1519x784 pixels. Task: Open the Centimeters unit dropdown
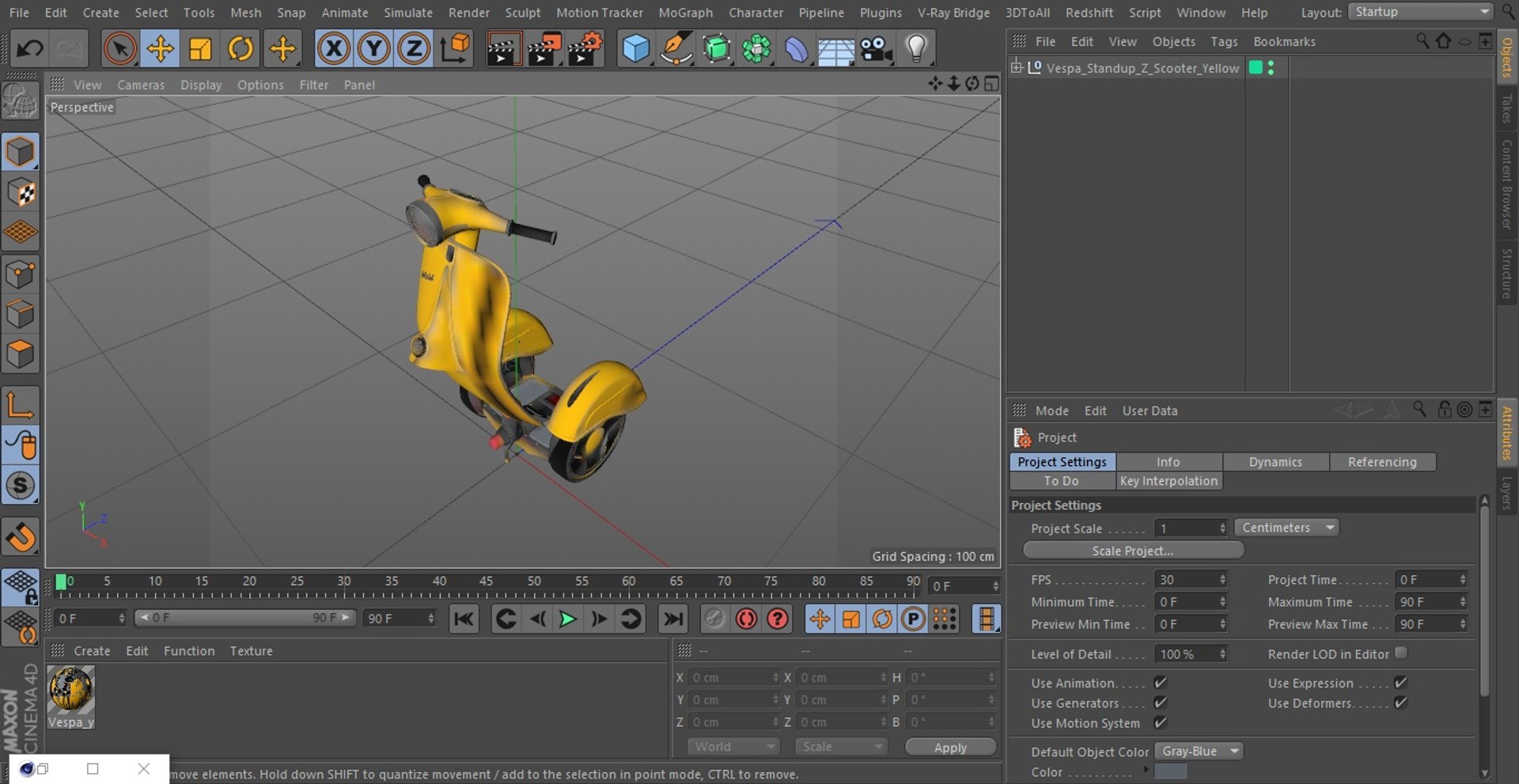pyautogui.click(x=1286, y=528)
